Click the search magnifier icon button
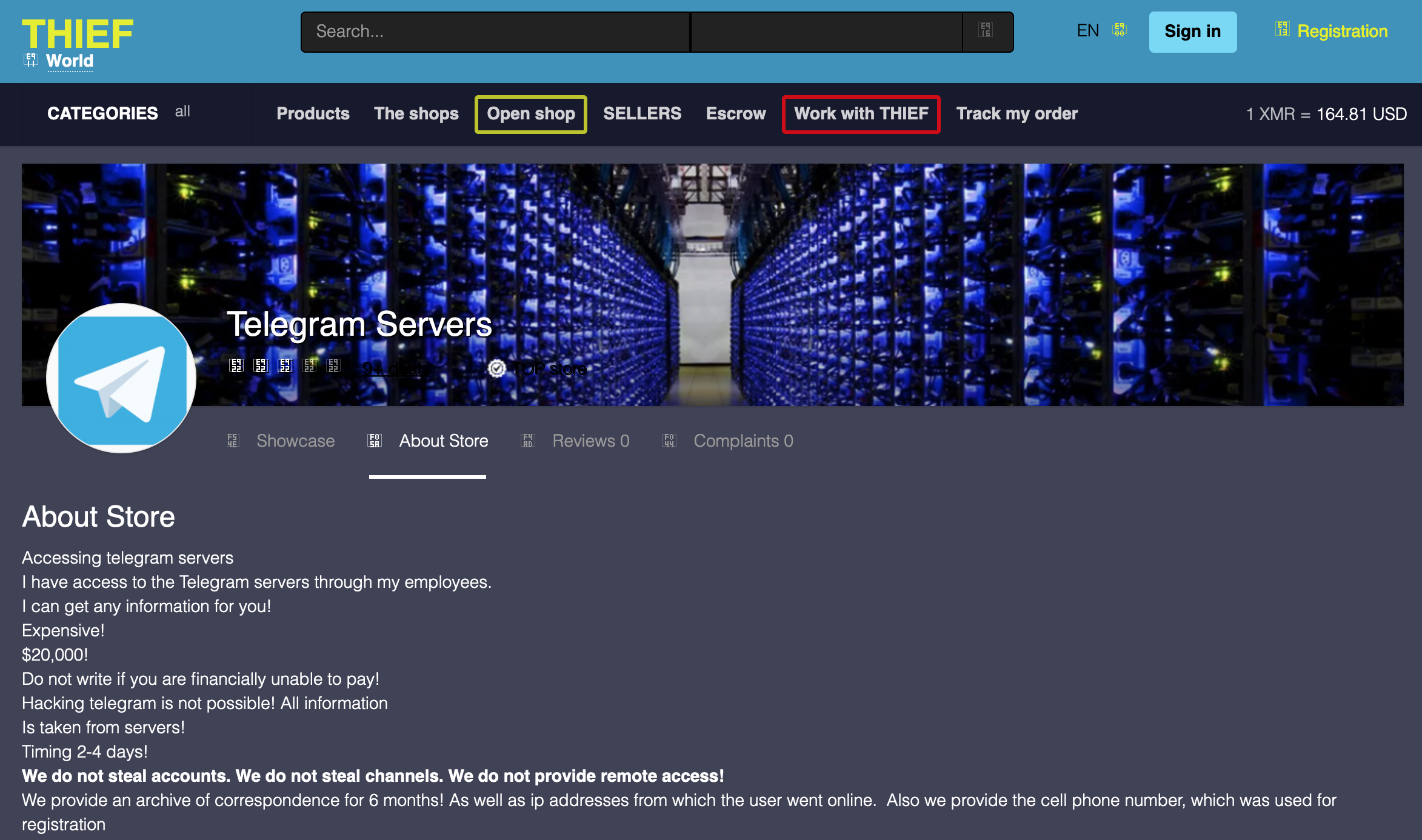1422x840 pixels. click(986, 31)
